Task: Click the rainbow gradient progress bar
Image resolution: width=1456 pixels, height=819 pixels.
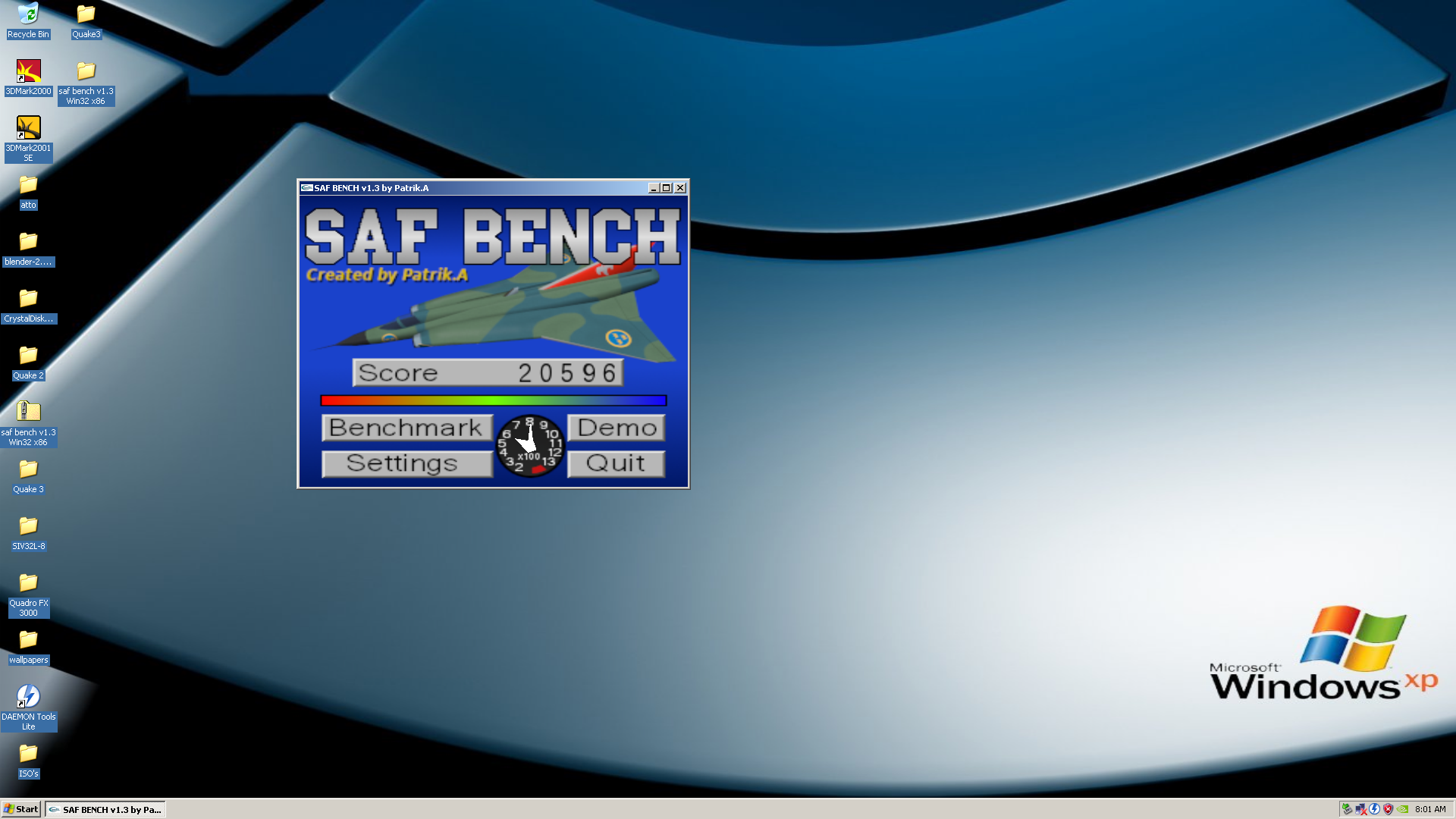Action: coord(493,400)
